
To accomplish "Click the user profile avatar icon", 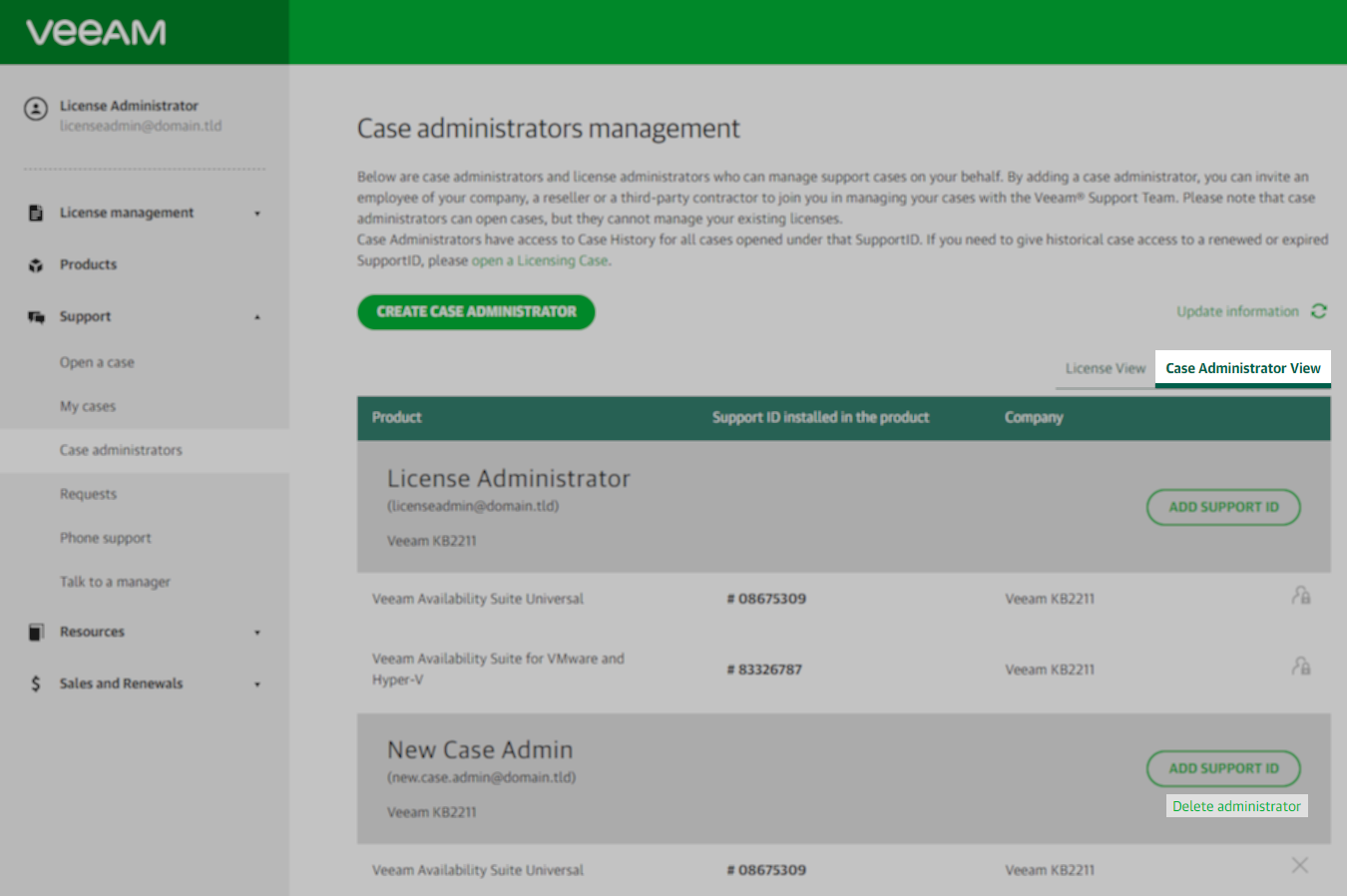I will (36, 109).
